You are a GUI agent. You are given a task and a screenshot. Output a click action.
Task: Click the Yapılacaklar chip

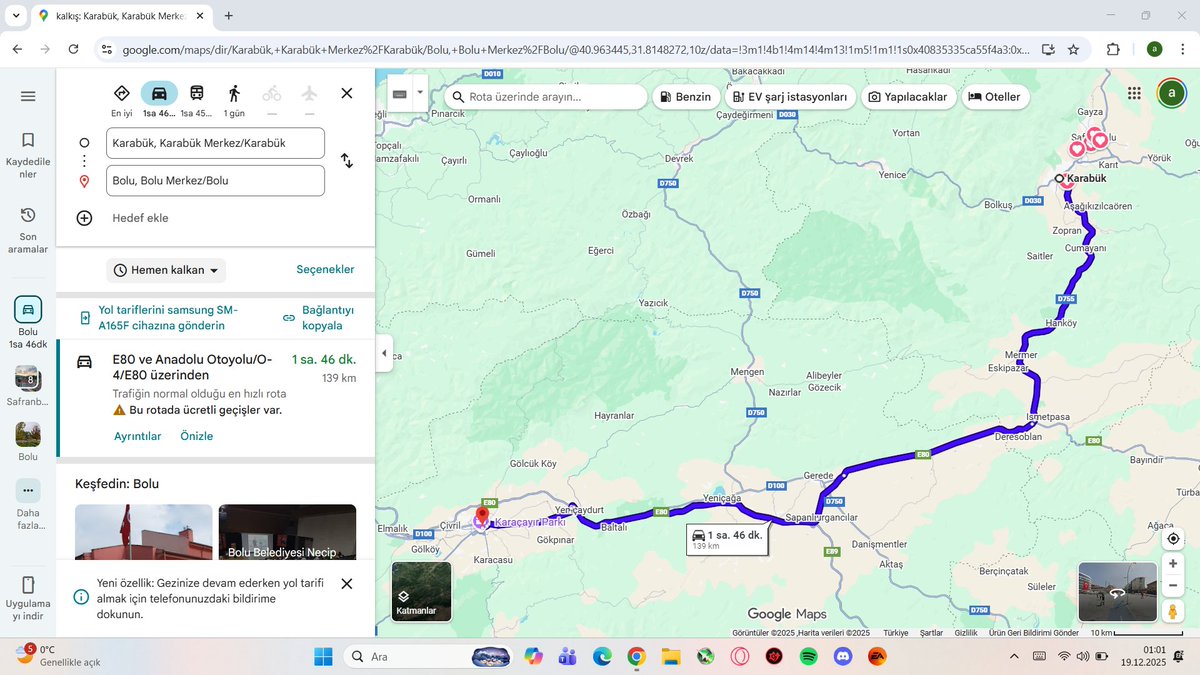[907, 97]
